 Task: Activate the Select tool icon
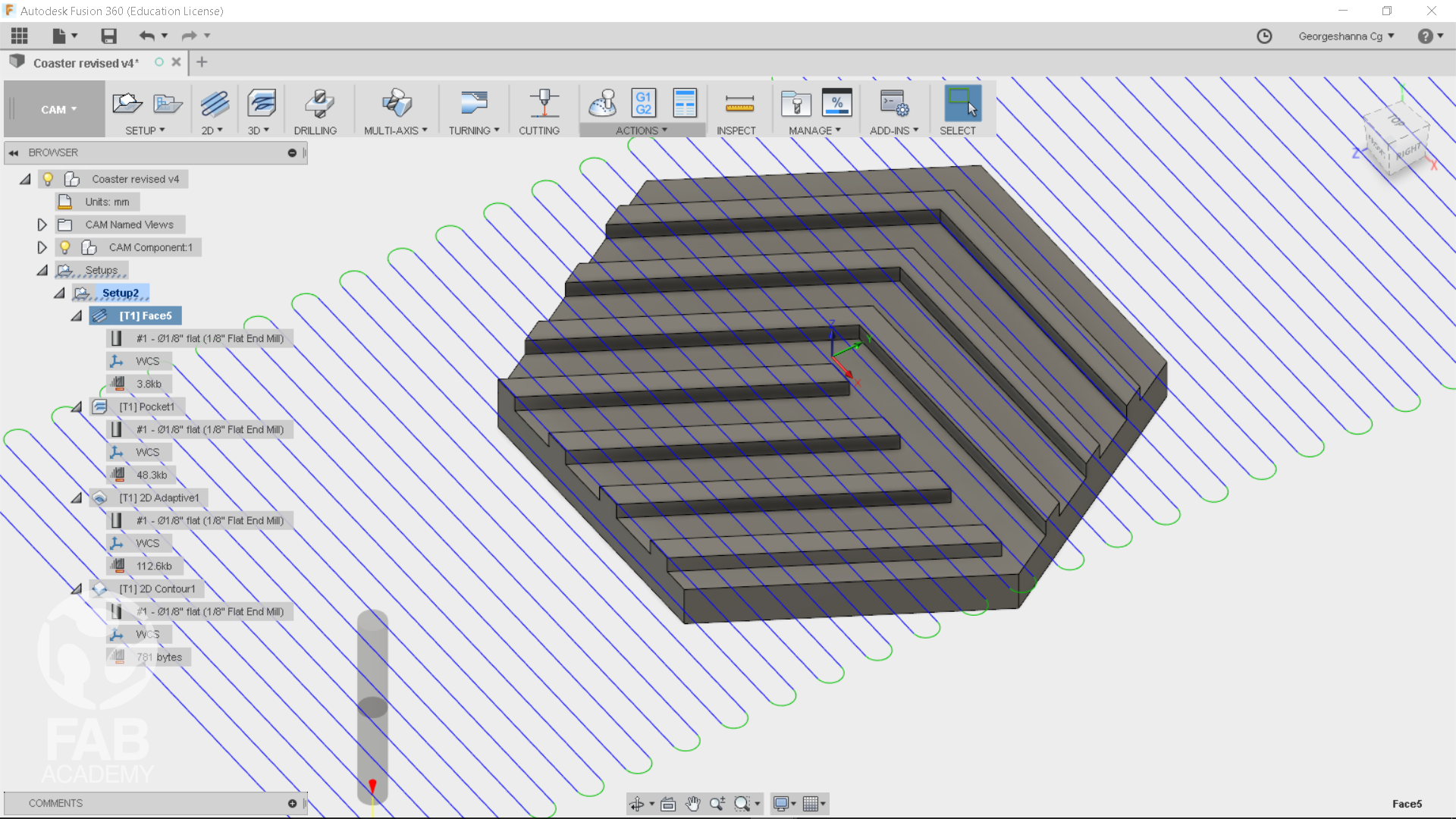(962, 103)
